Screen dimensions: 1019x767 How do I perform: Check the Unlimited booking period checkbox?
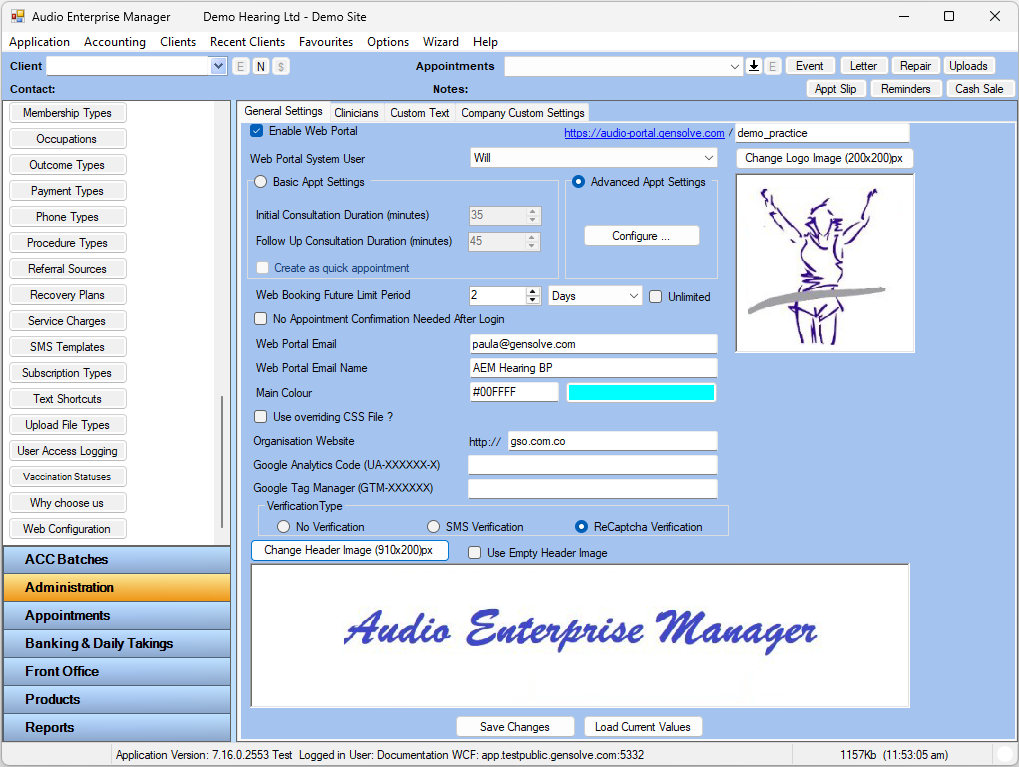pyautogui.click(x=656, y=297)
